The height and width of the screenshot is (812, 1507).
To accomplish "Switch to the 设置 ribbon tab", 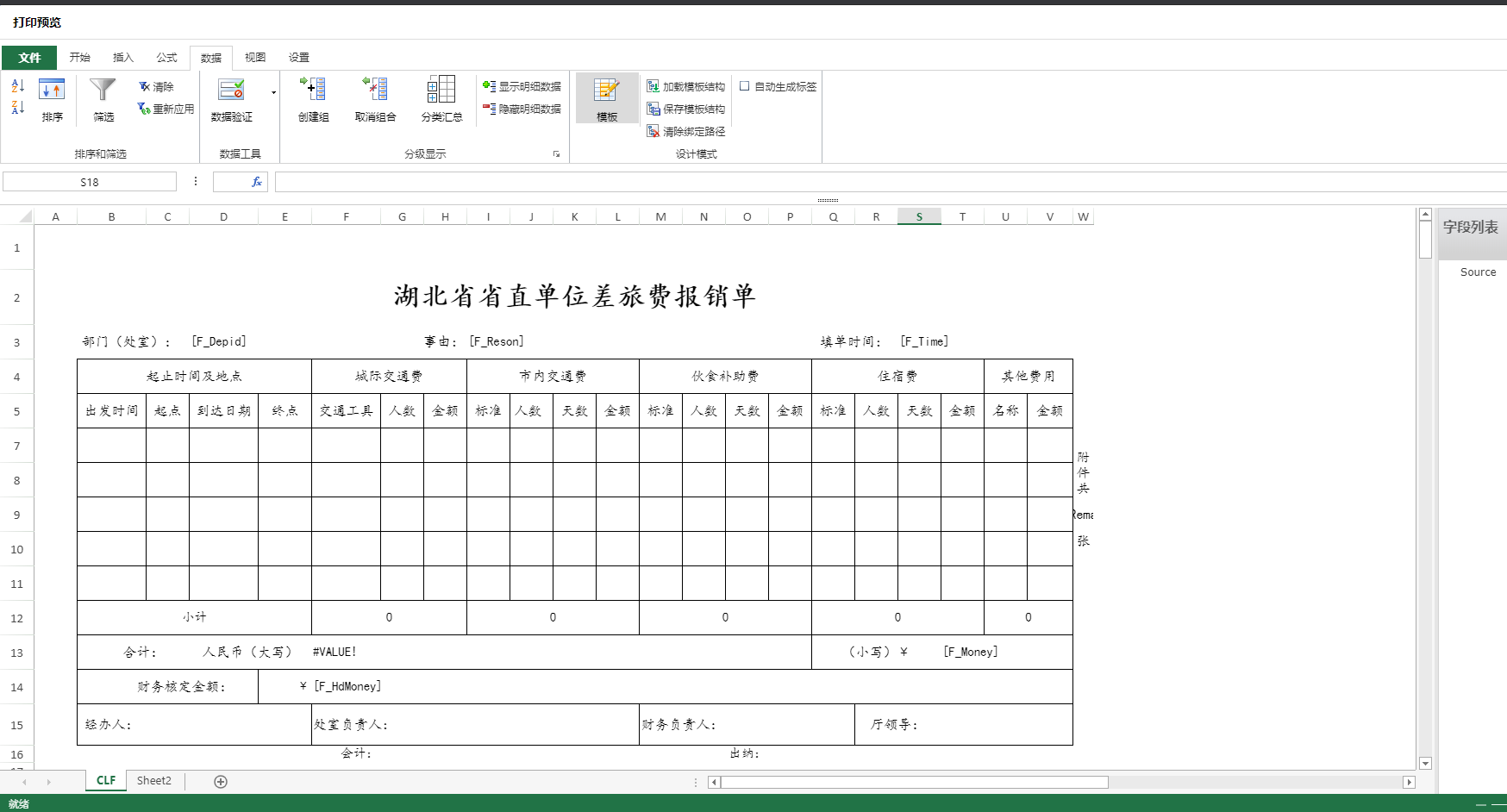I will [x=299, y=58].
